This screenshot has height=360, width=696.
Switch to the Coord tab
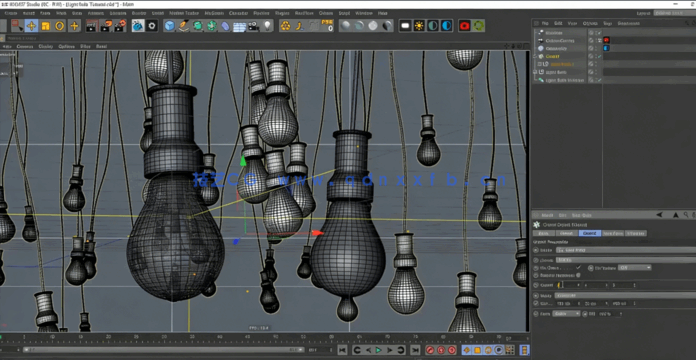566,233
